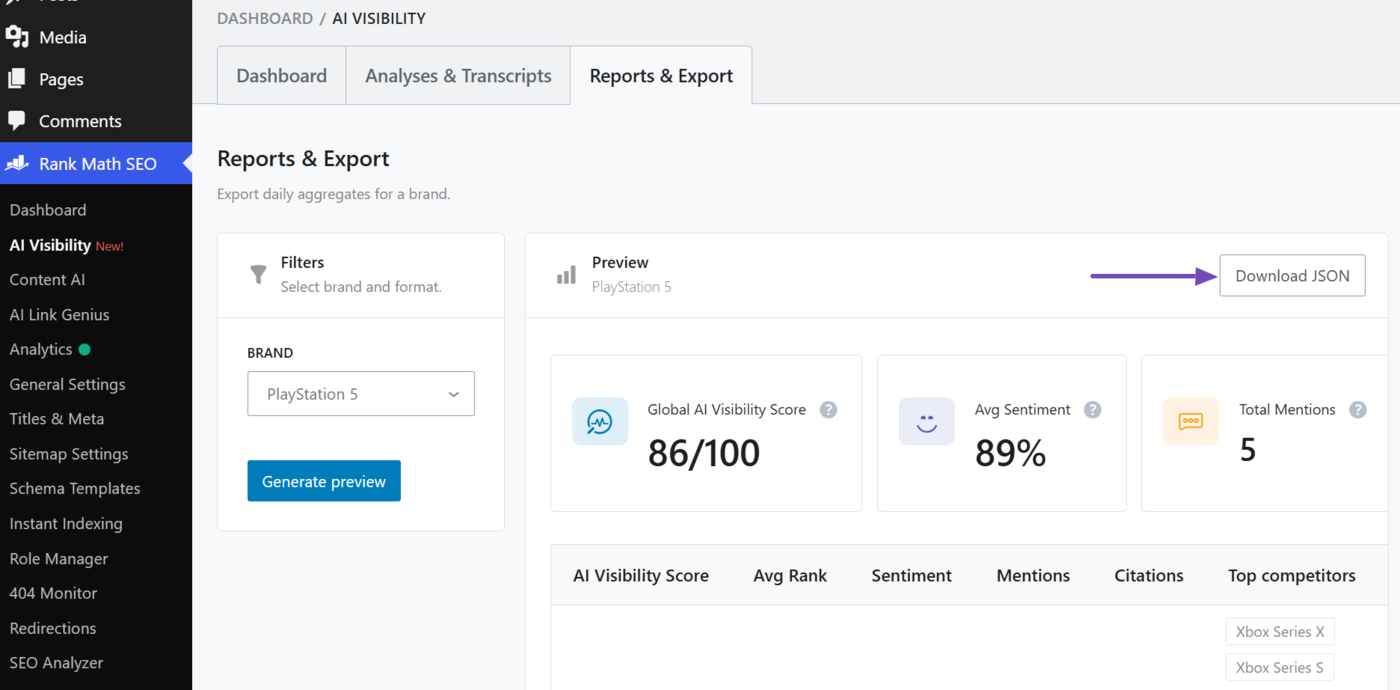Open Rank Math SEO menu
Image resolution: width=1400 pixels, height=690 pixels.
(96, 163)
